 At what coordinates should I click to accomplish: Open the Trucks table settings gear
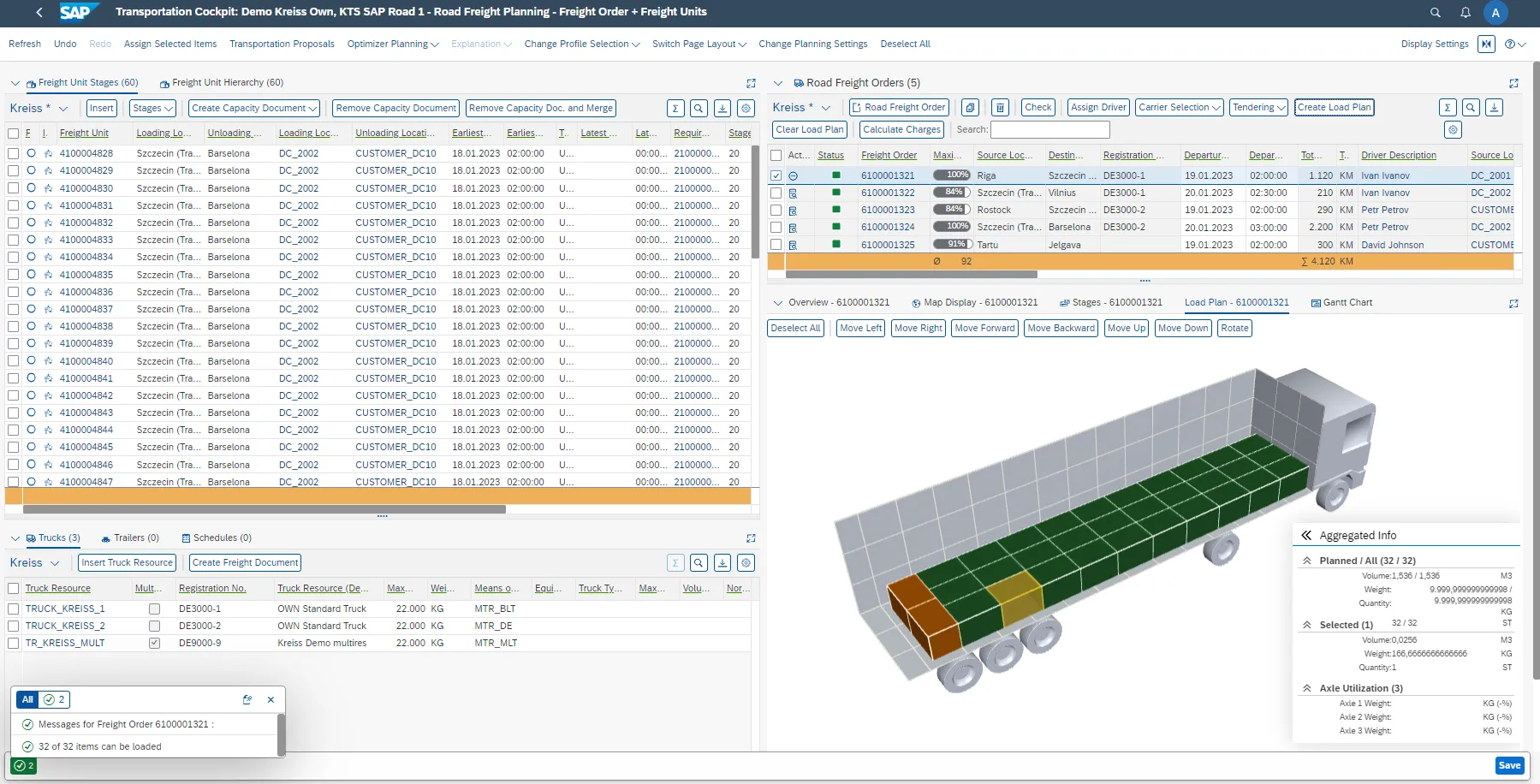pyautogui.click(x=746, y=563)
